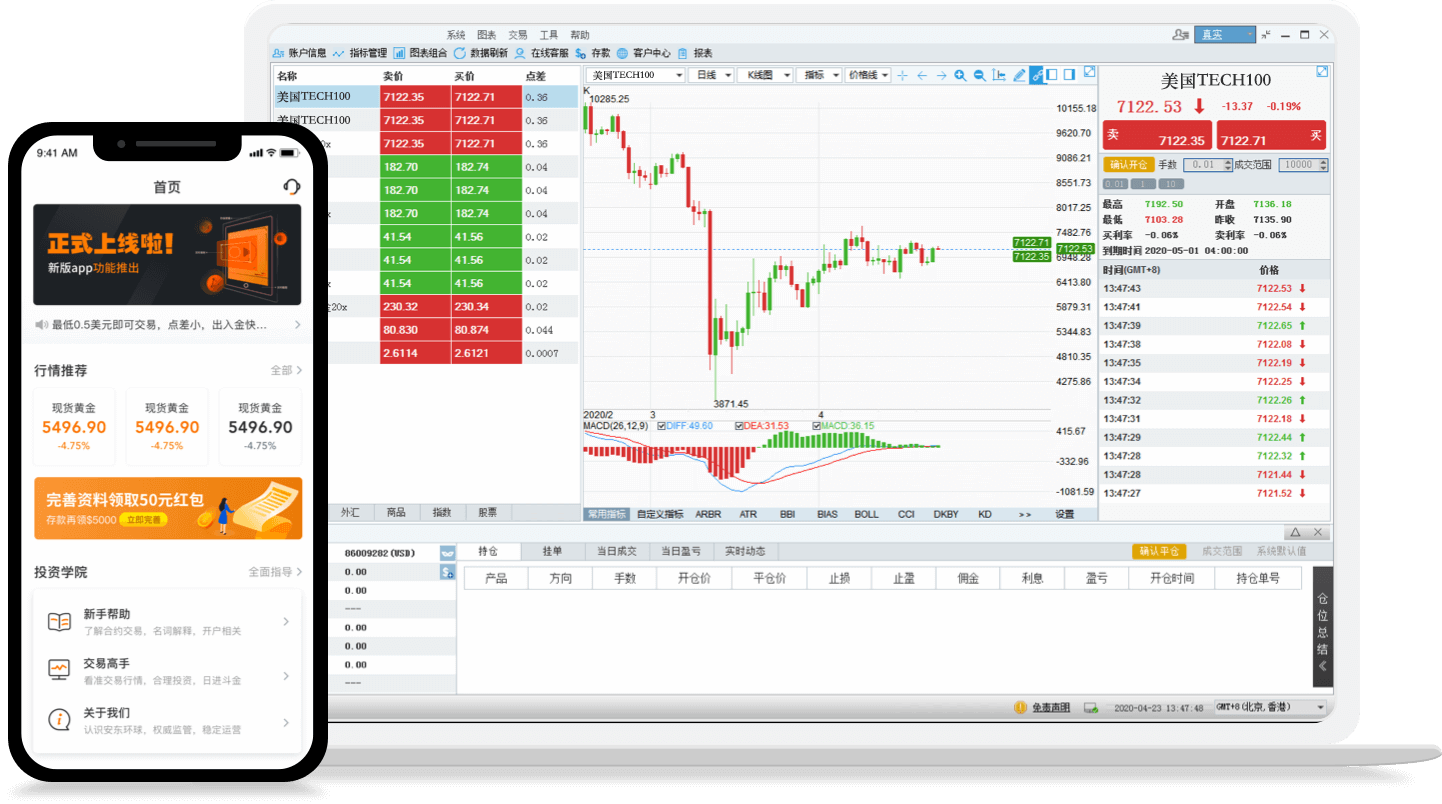
Task: Toggle the MACD histogram checkbox
Action: click(817, 426)
